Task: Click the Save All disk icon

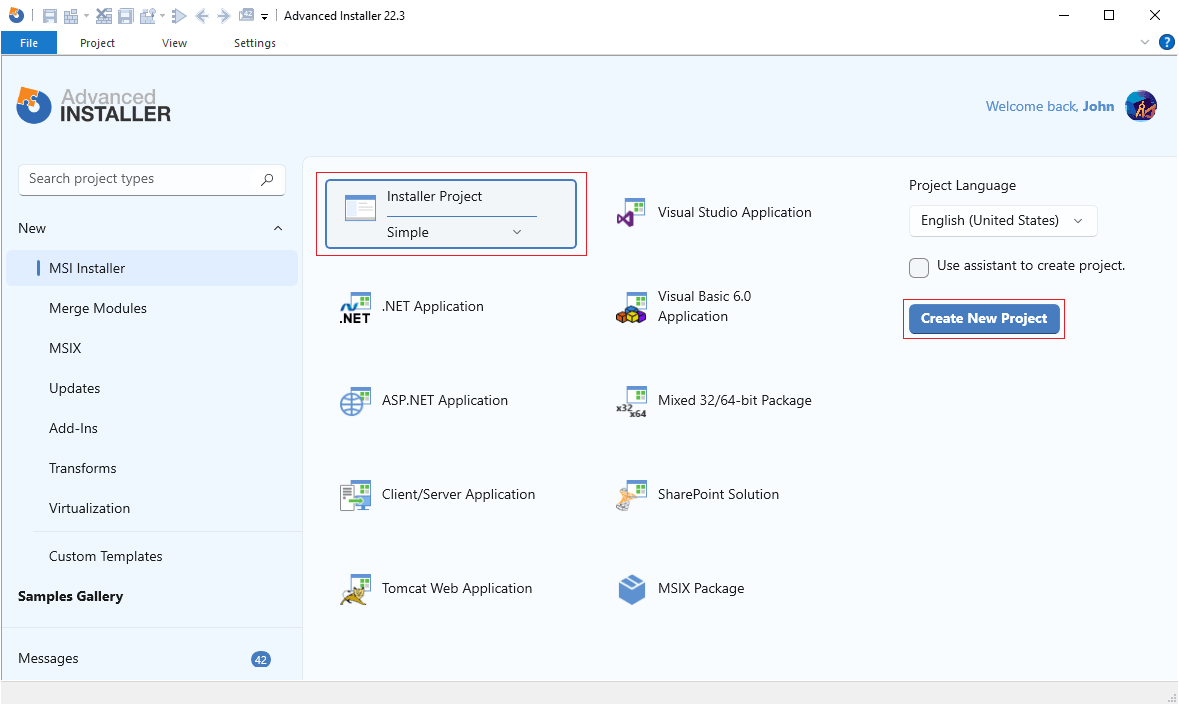Action: coord(126,16)
